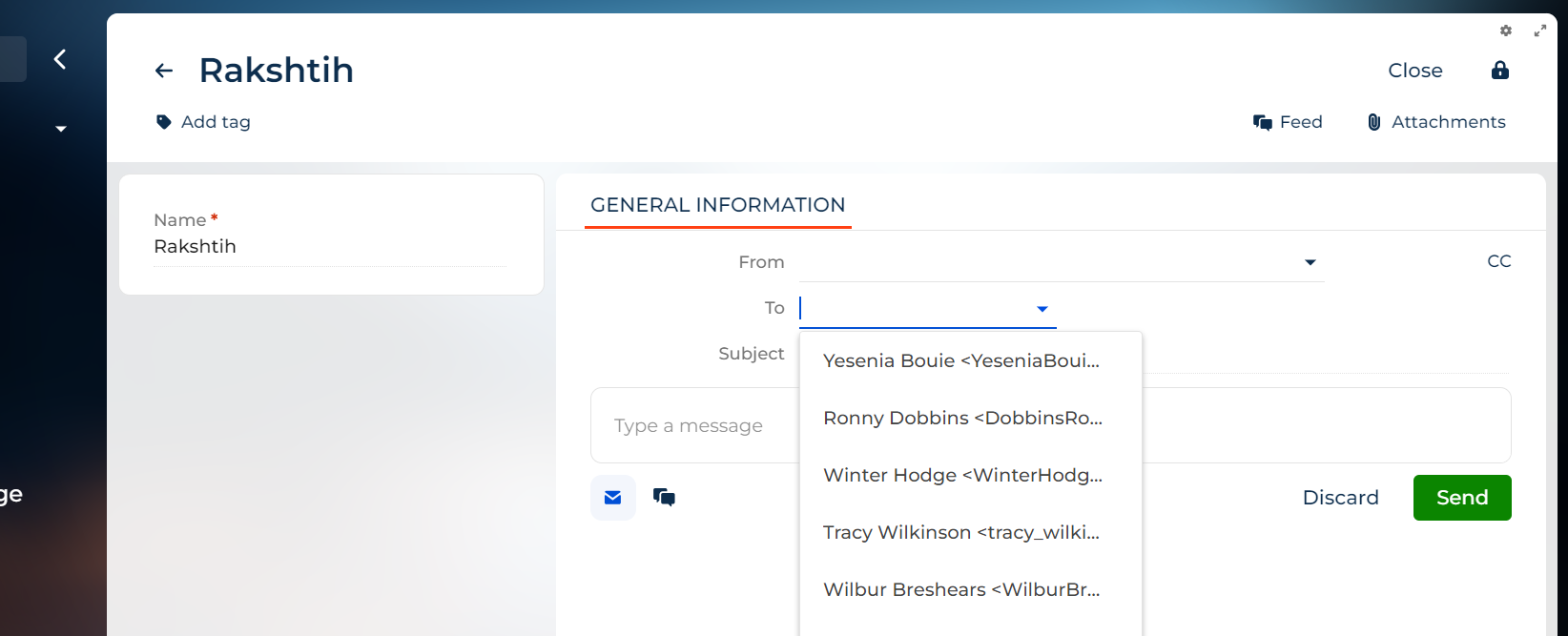
Task: Expand the sidebar down caret menu
Action: point(61,129)
